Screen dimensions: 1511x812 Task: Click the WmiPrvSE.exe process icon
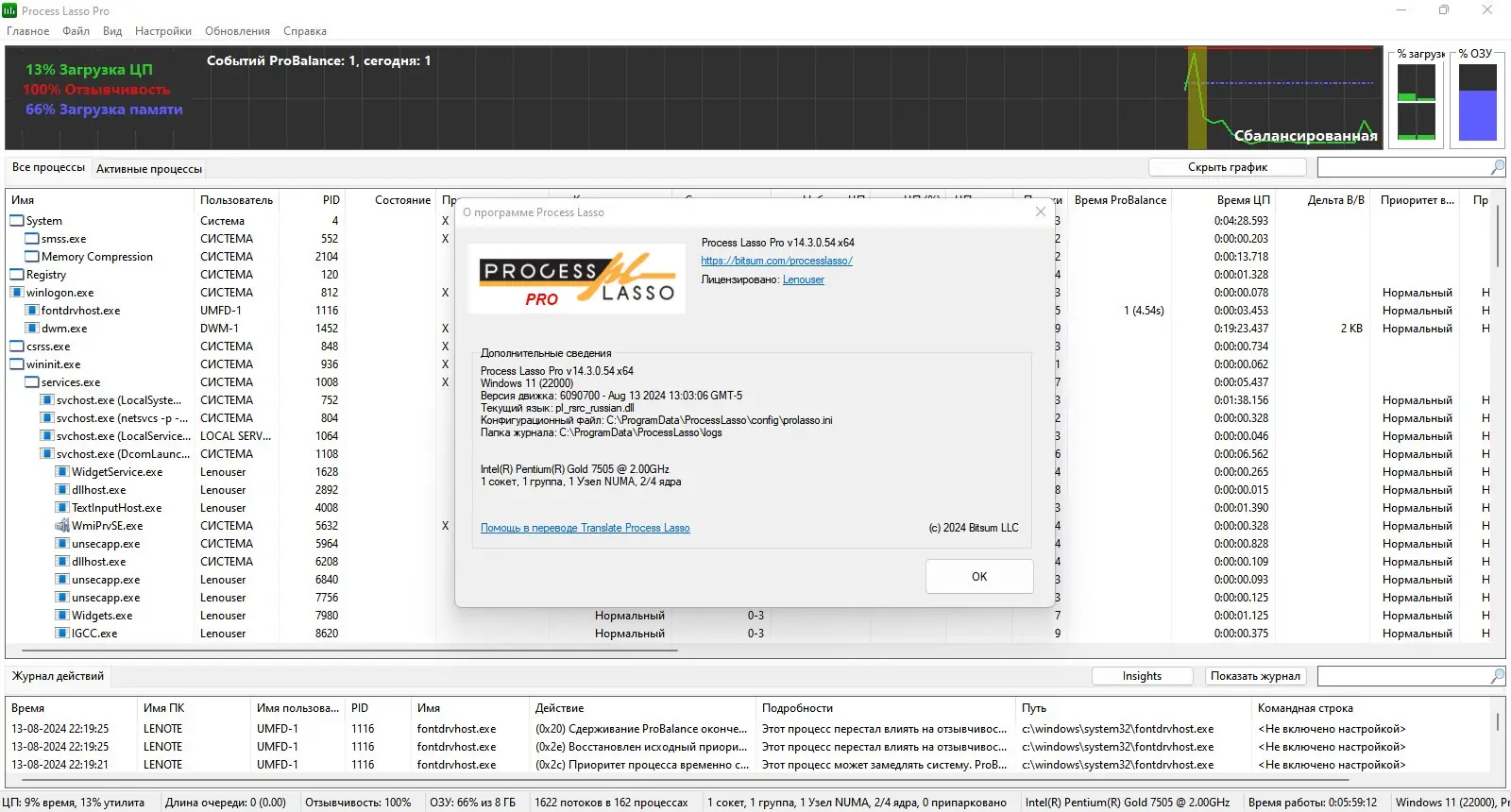(x=62, y=526)
